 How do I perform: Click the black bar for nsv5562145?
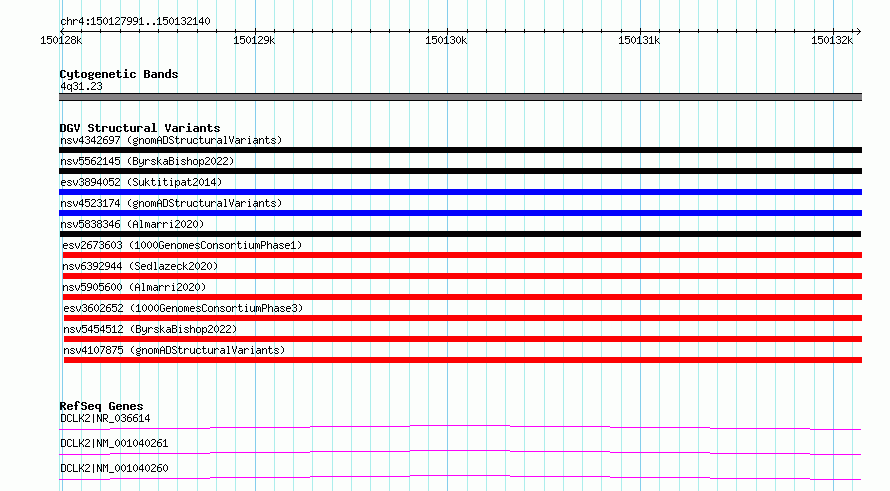[x=460, y=171]
